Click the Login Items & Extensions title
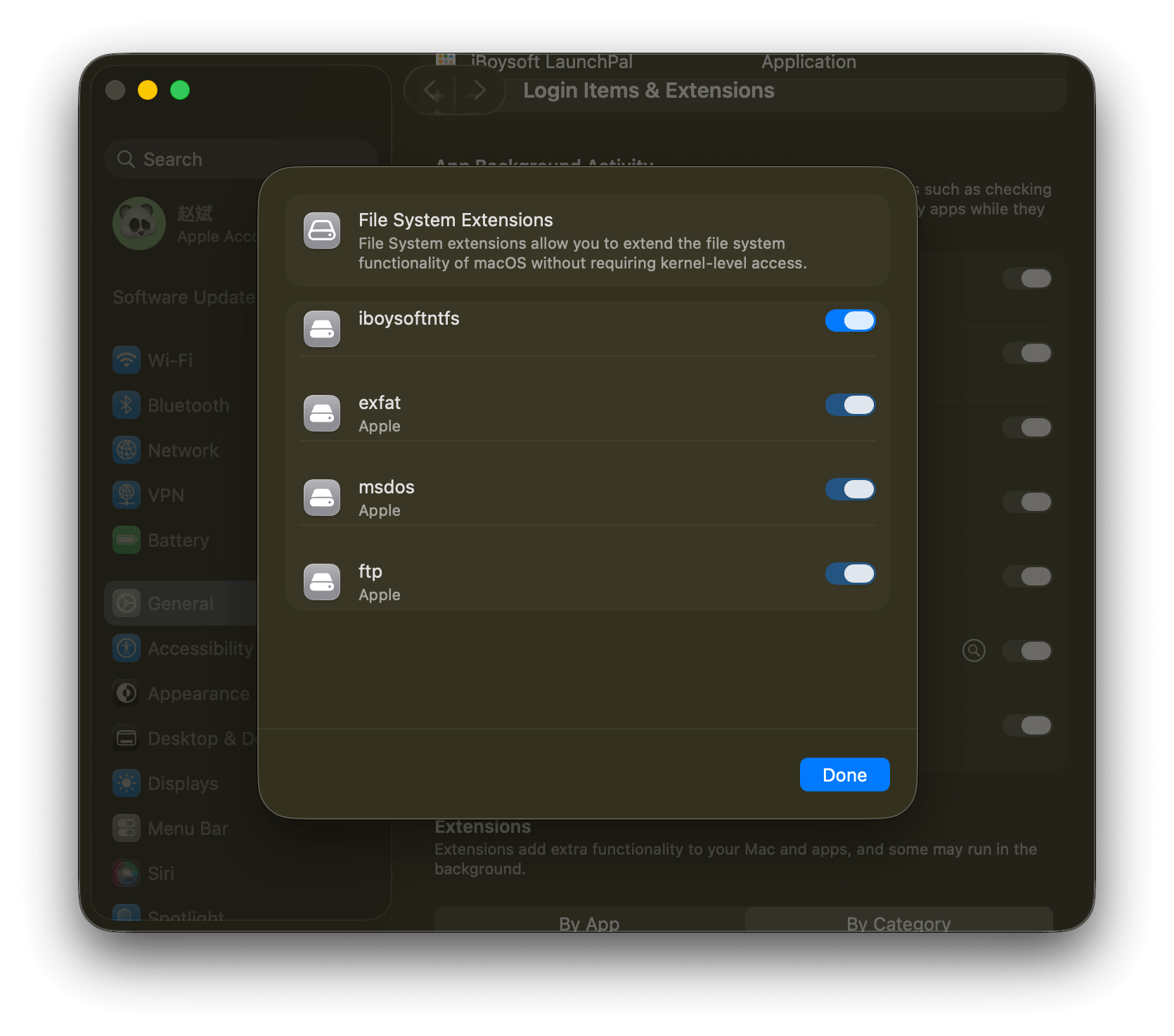Viewport: 1174px width, 1036px height. tap(649, 90)
